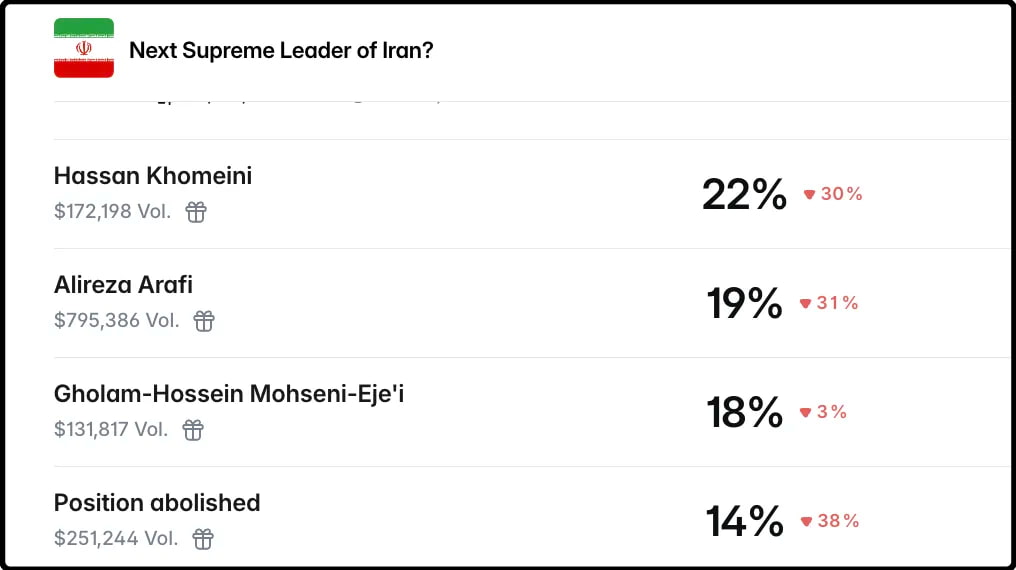The height and width of the screenshot is (570, 1016).
Task: Click the 22% probability for Hassan Khomeini
Action: 744,194
